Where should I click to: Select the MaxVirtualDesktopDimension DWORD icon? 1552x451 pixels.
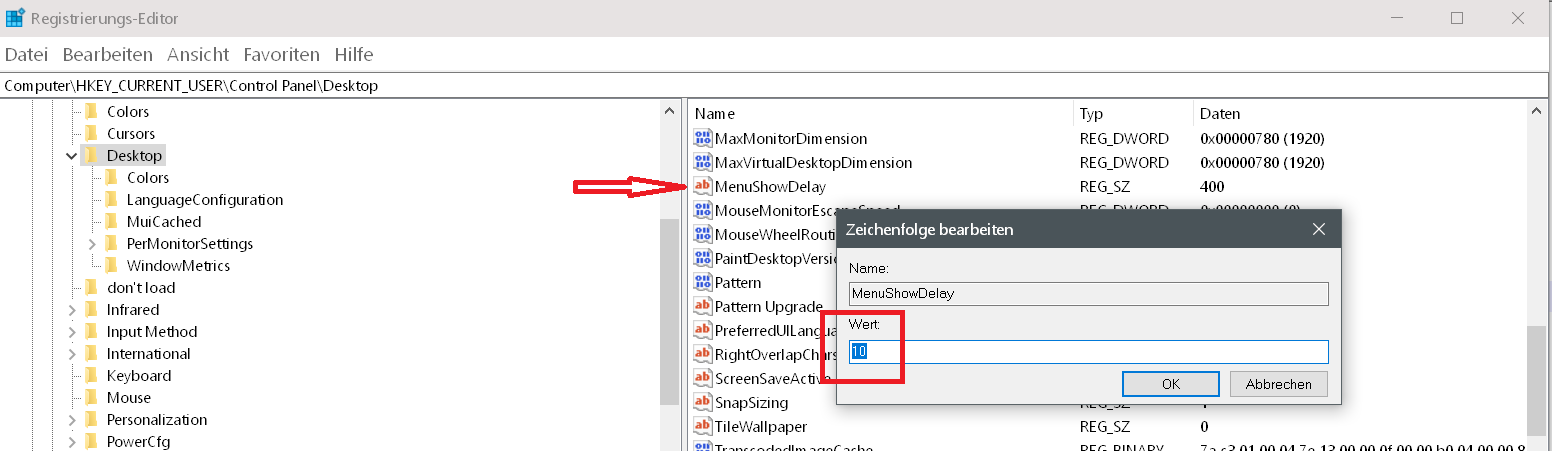703,163
